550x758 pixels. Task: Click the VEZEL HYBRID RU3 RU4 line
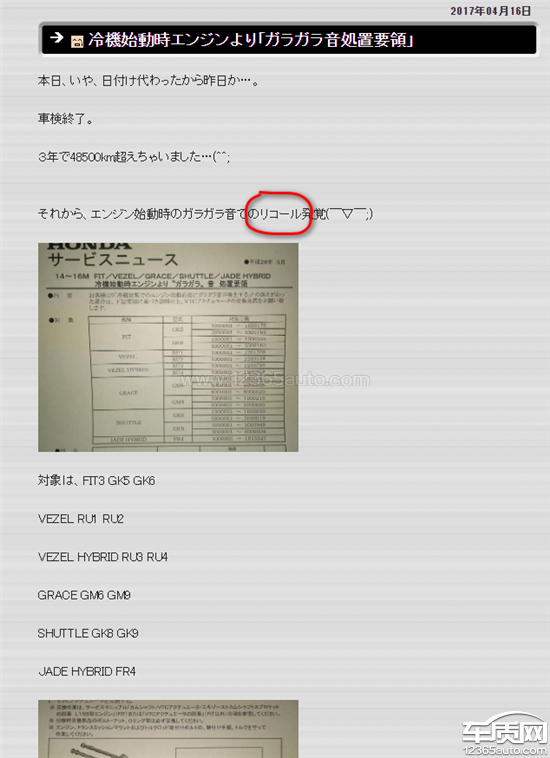tap(103, 557)
